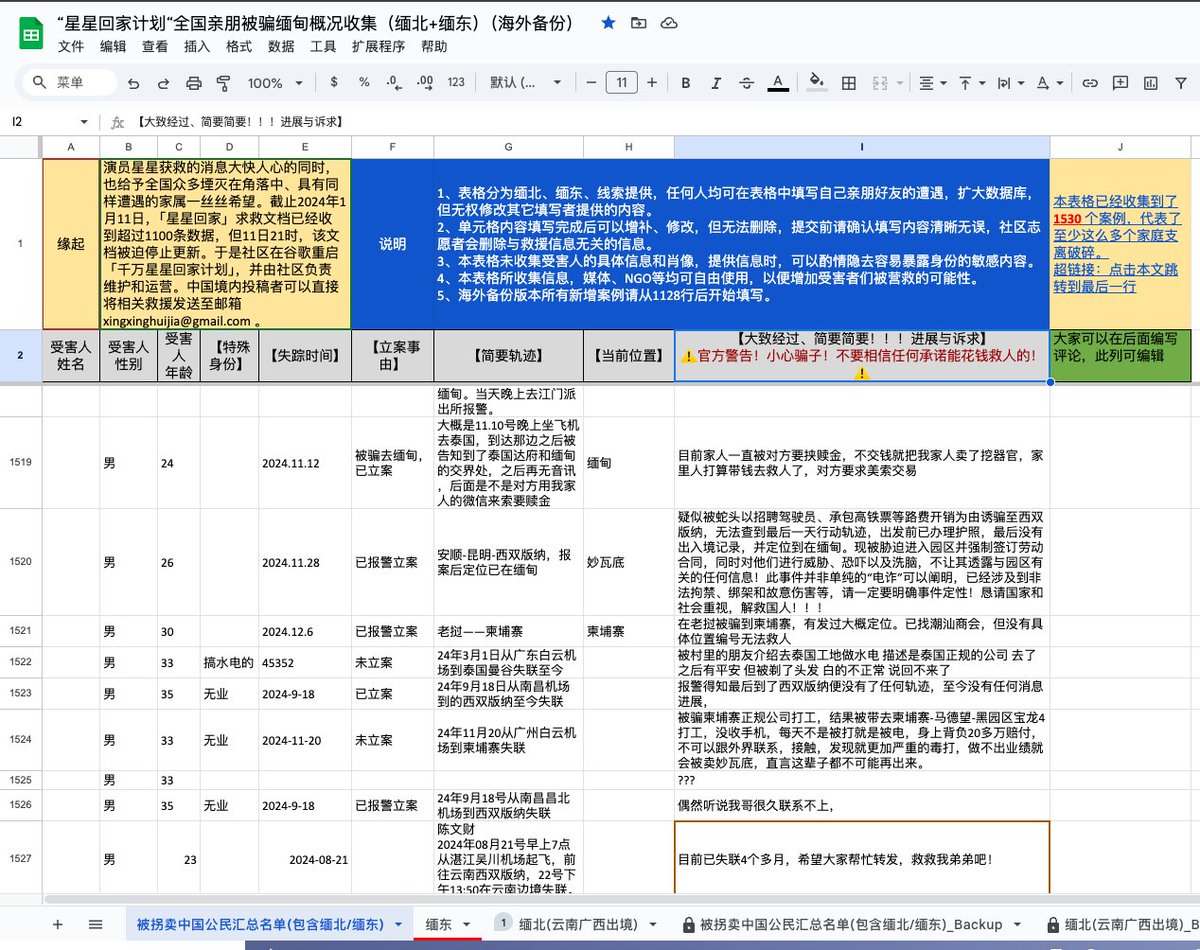Choose text color swatch
This screenshot has width=1200, height=950.
coord(778,83)
